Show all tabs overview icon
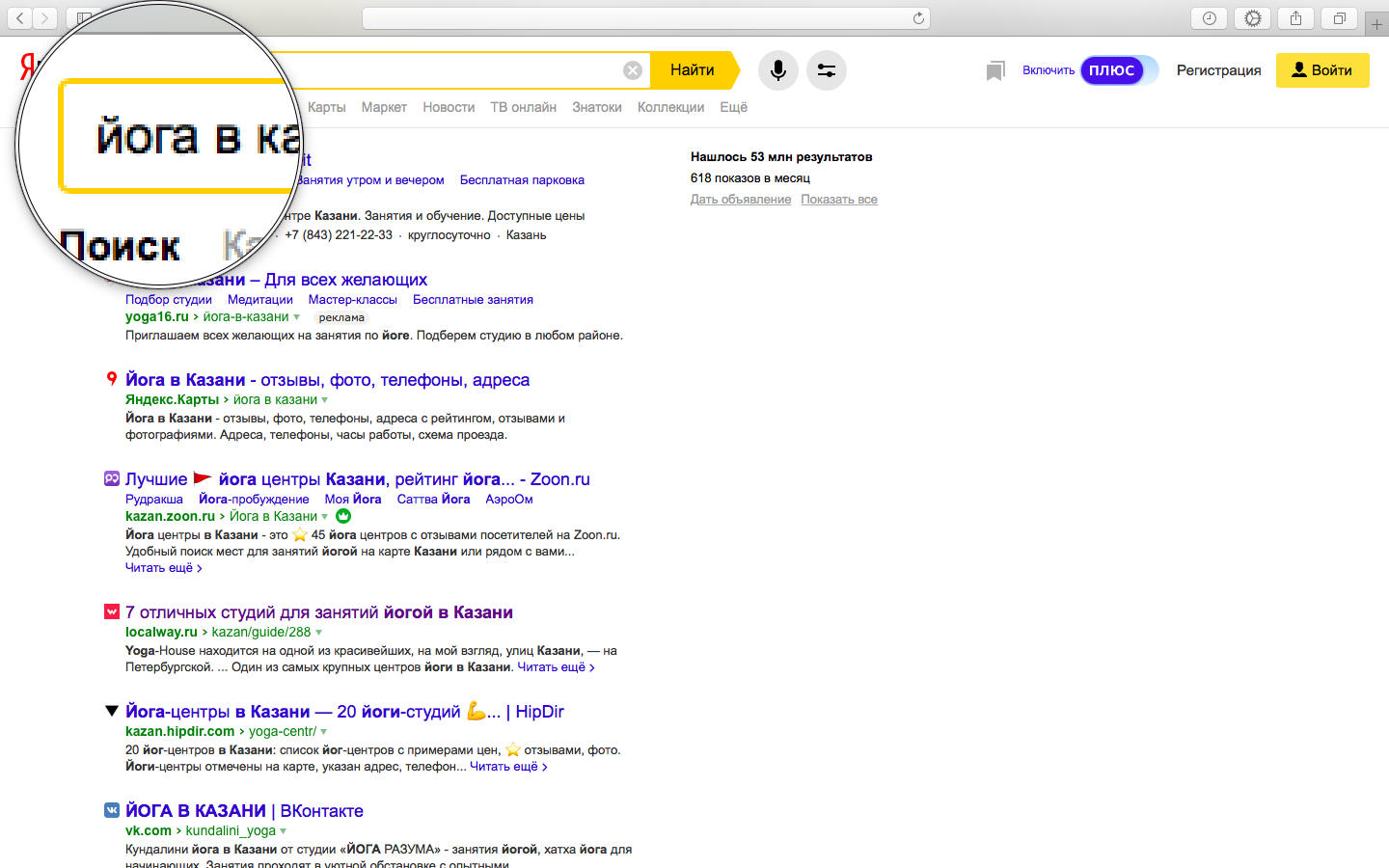Screen dimensions: 1389x868 click(x=1340, y=18)
